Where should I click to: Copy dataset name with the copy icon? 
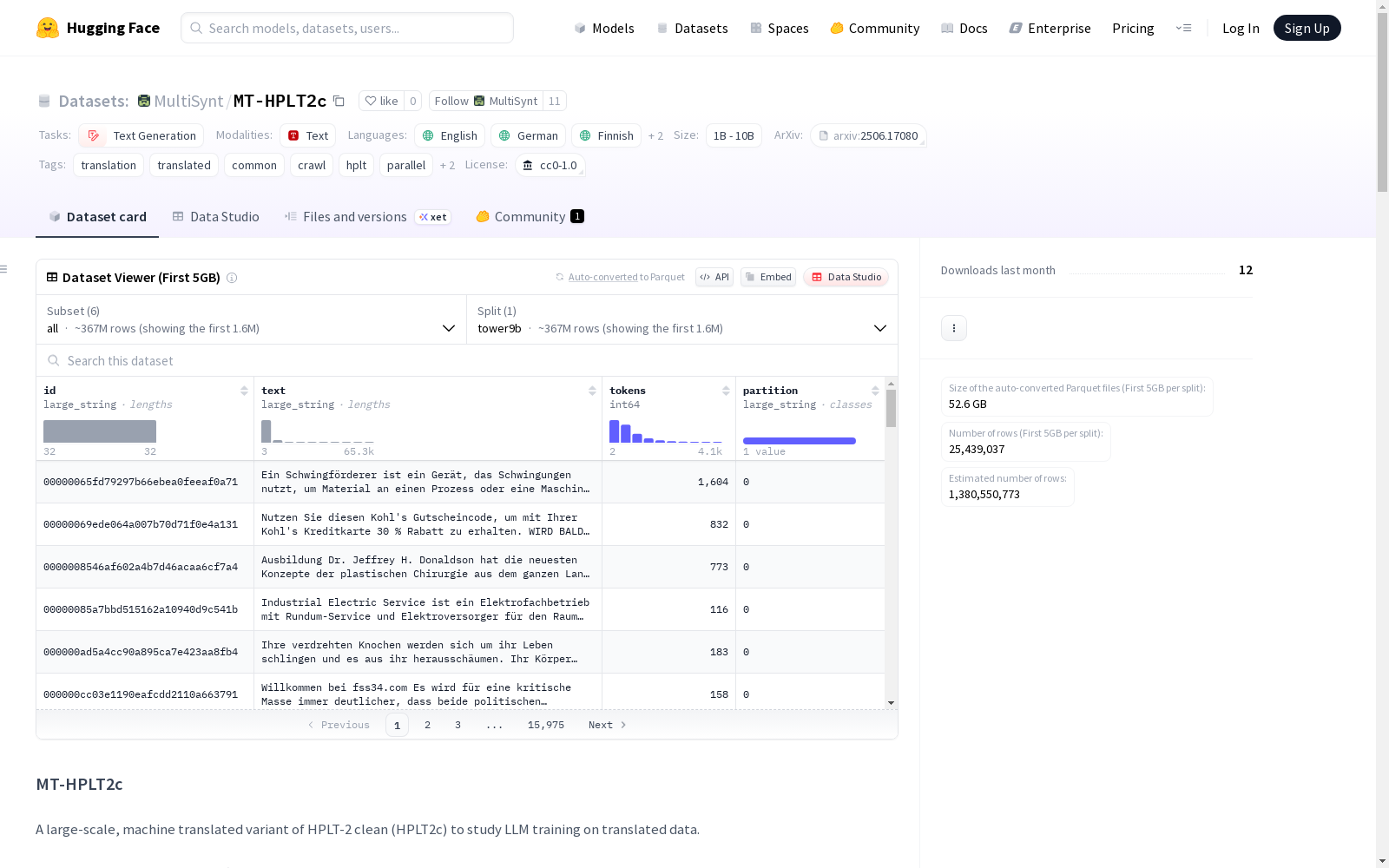tap(339, 101)
